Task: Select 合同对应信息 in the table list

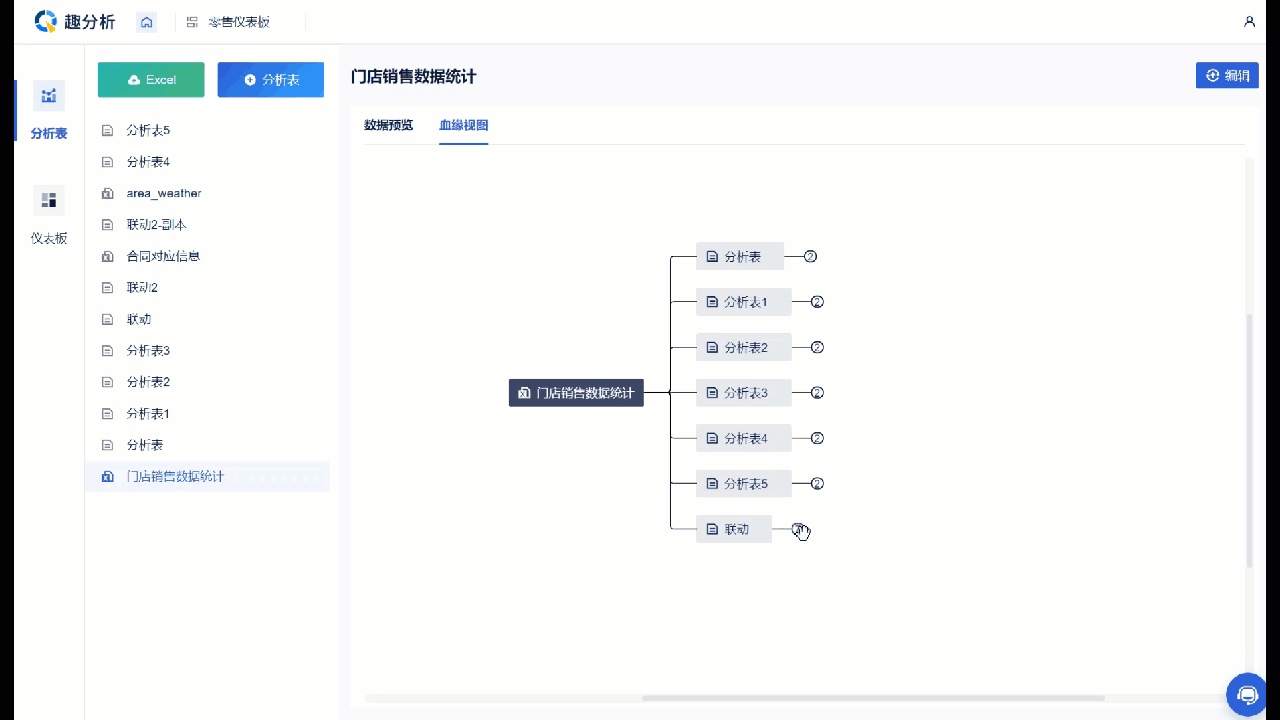Action: pos(163,256)
